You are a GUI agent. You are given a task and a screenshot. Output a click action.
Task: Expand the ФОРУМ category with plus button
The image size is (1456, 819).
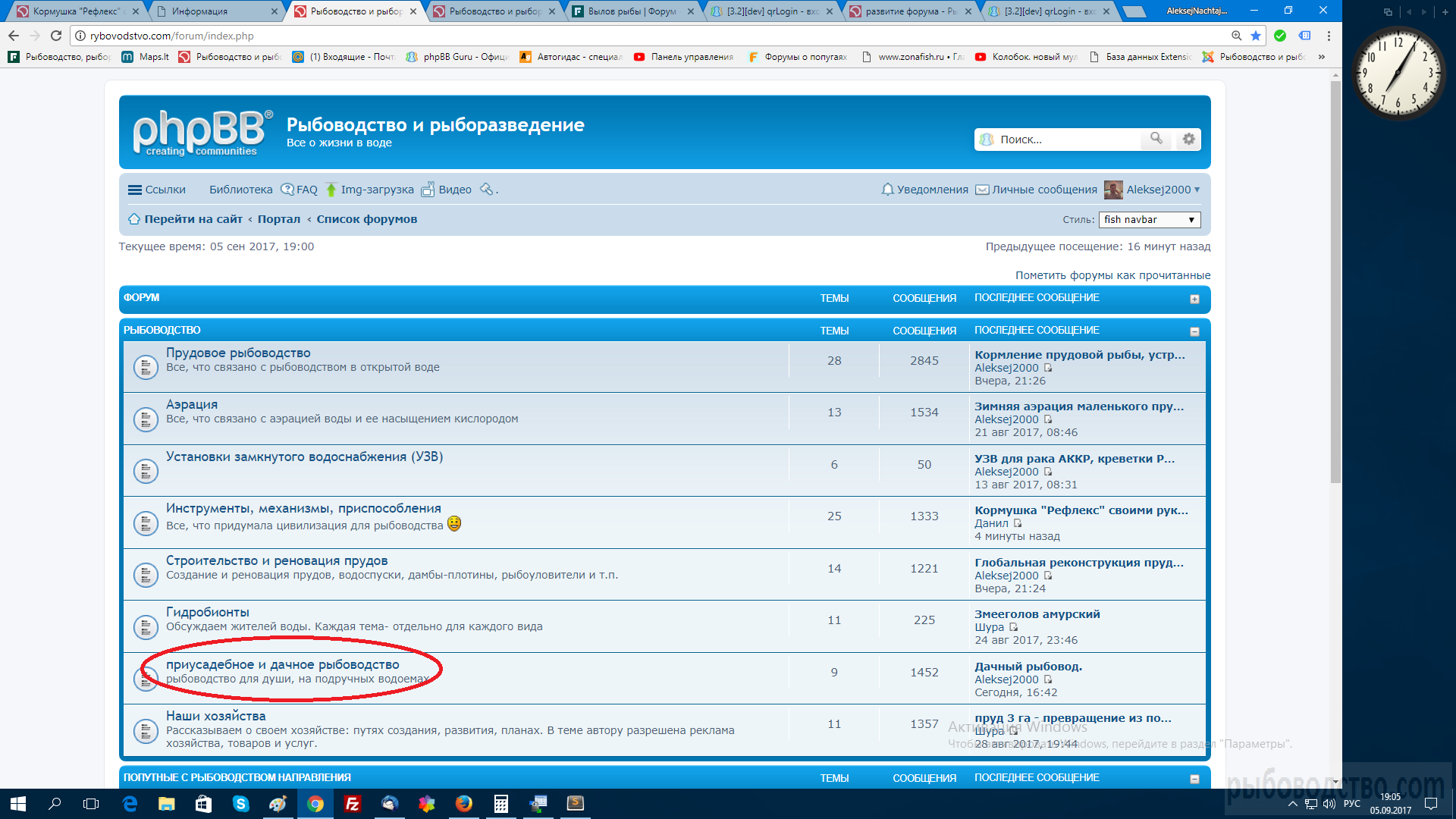click(x=1194, y=299)
